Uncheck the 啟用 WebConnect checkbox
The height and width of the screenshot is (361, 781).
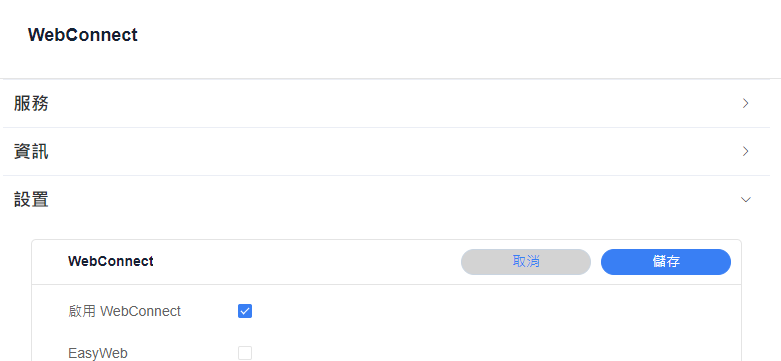(245, 311)
